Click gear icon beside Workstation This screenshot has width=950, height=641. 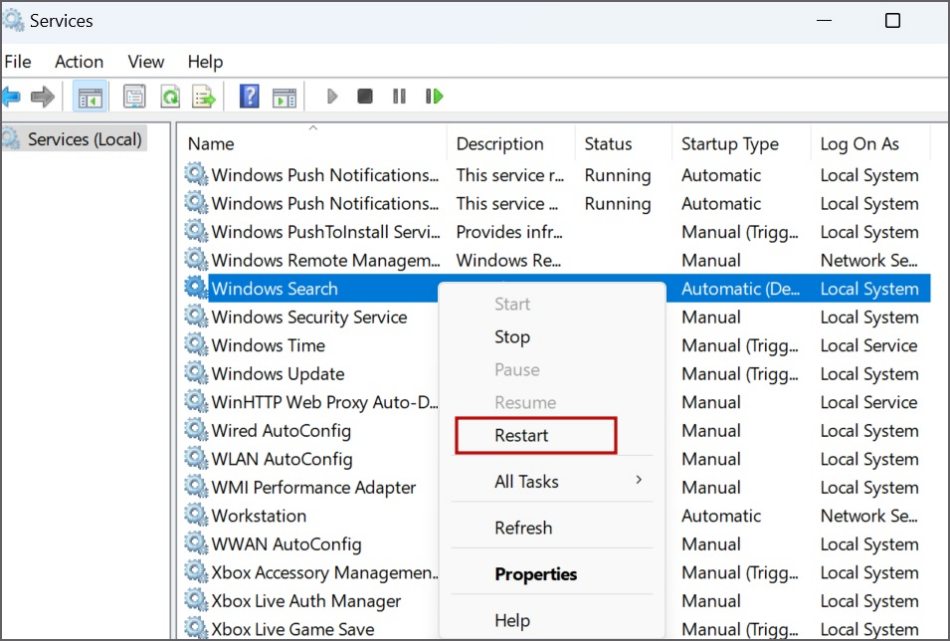tap(196, 514)
